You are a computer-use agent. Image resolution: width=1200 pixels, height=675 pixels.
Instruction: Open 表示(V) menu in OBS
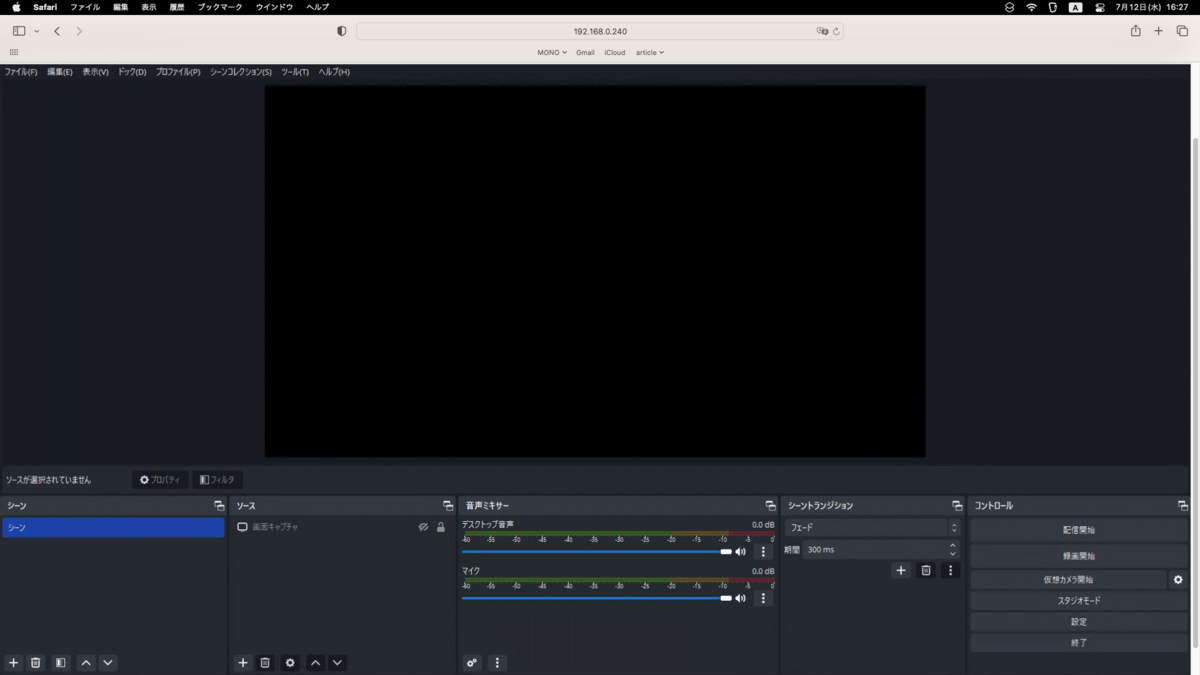(95, 72)
